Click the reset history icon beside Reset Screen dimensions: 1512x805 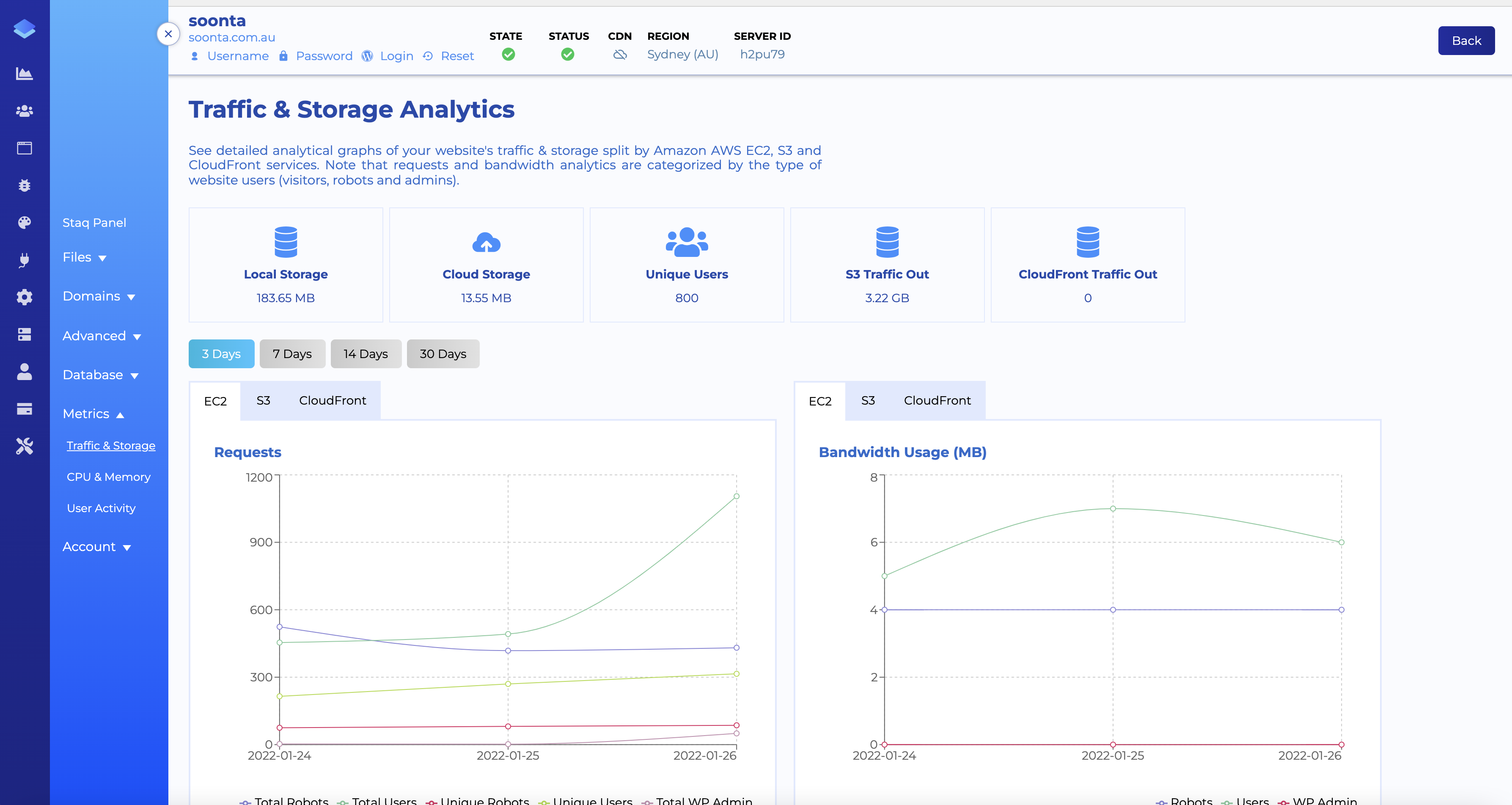point(428,56)
